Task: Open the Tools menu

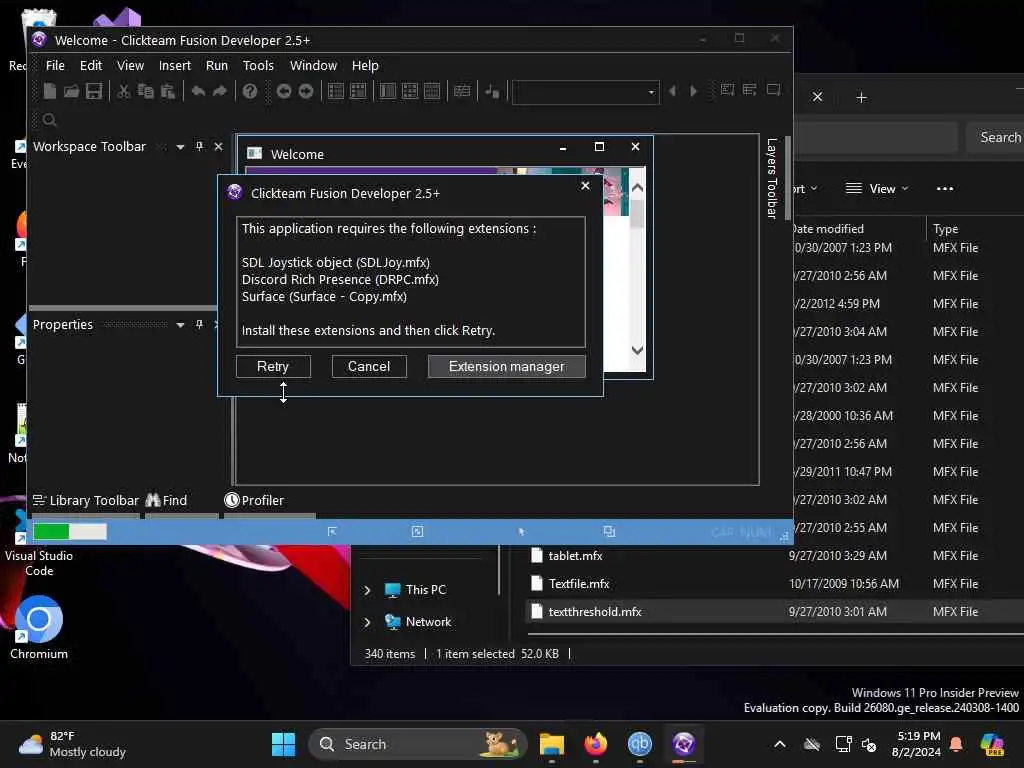Action: point(258,65)
